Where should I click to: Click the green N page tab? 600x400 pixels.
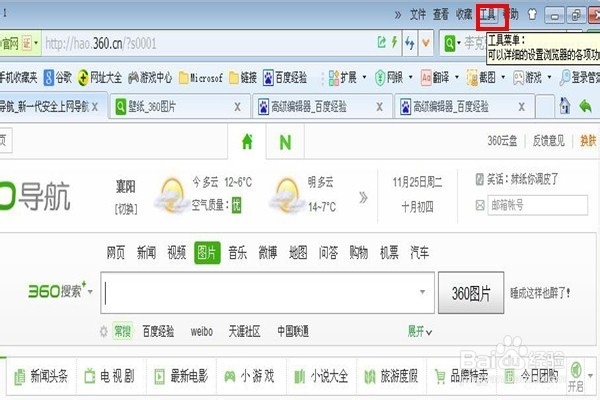click(x=285, y=142)
